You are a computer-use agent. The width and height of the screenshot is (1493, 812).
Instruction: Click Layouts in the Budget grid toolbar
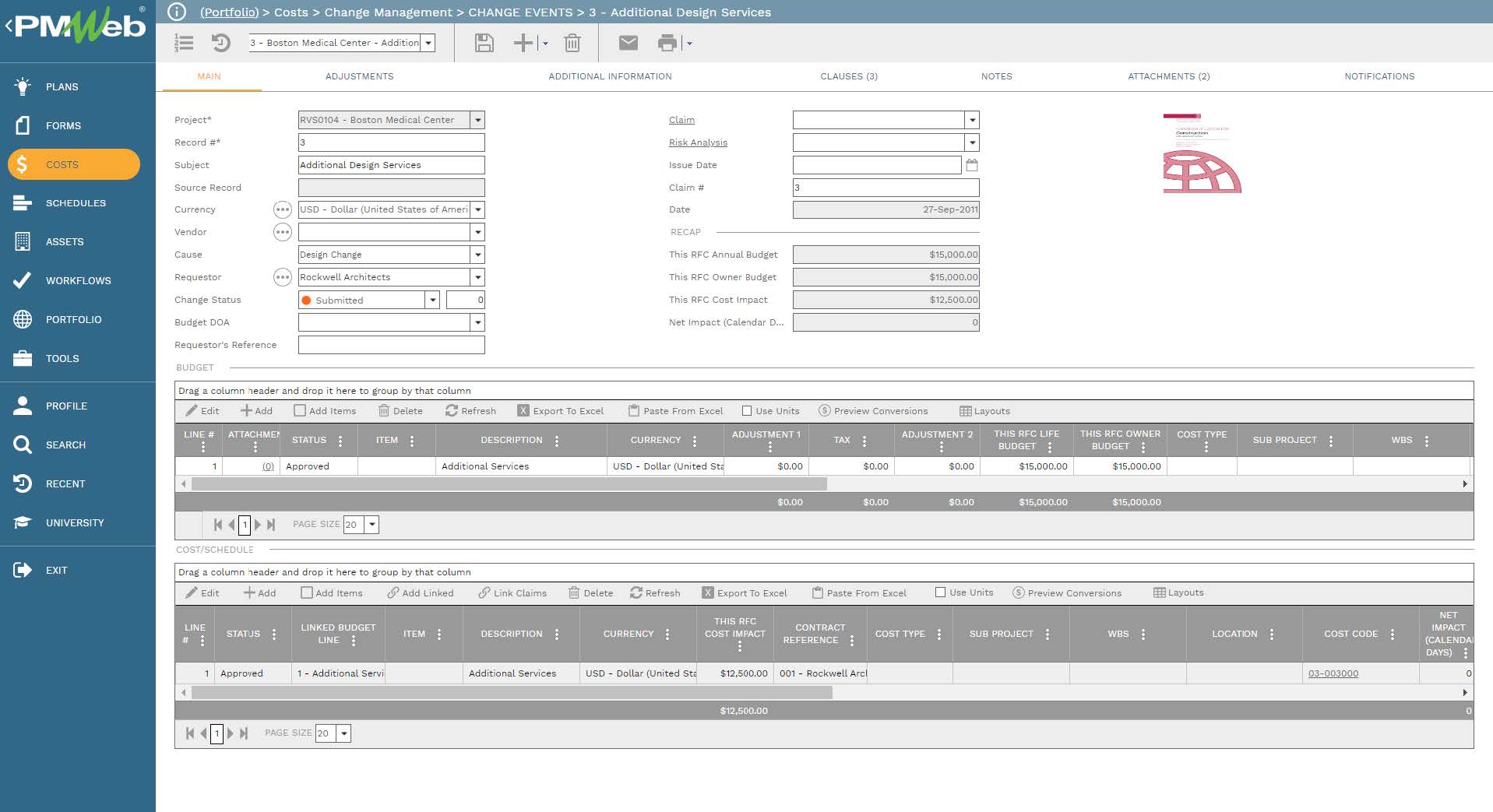tap(984, 410)
